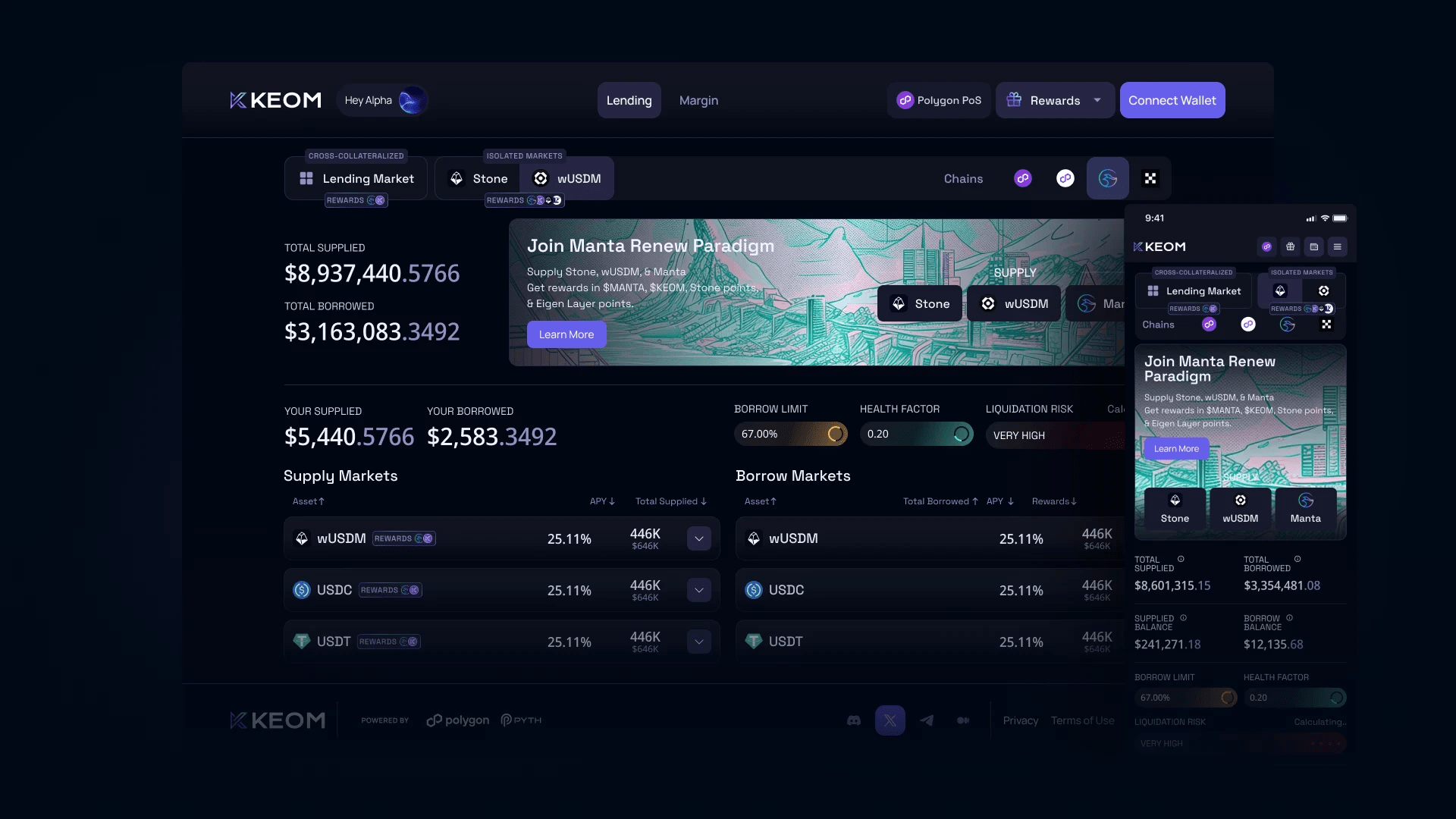The width and height of the screenshot is (1456, 819).
Task: Click Learn More on the mobile banner
Action: coord(1176,448)
